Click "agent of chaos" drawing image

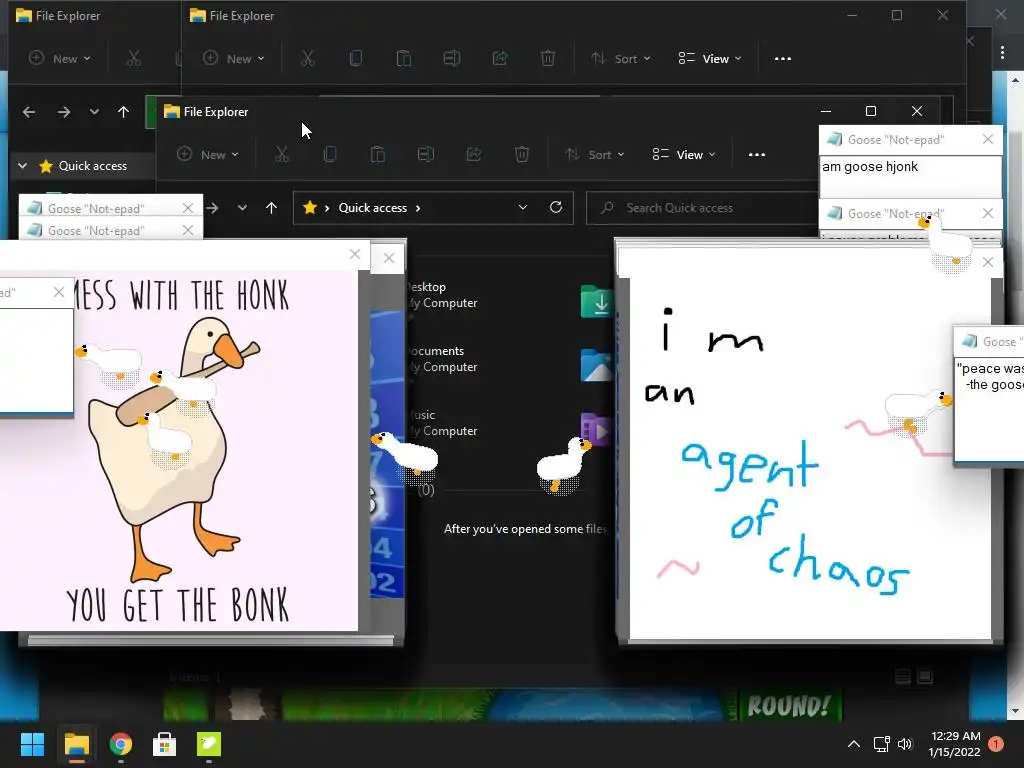810,458
